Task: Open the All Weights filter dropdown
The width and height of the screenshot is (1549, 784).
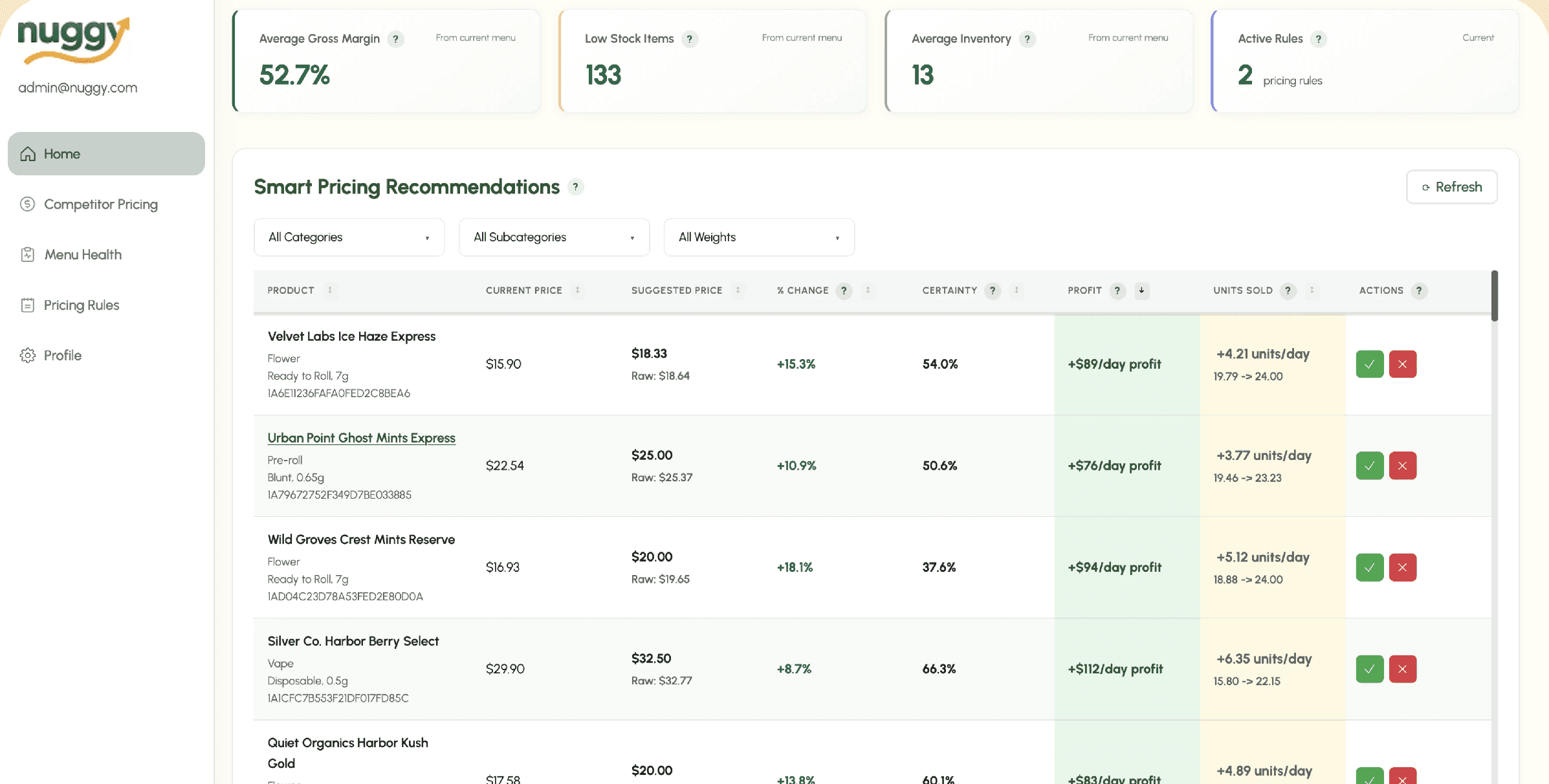Action: pos(758,237)
